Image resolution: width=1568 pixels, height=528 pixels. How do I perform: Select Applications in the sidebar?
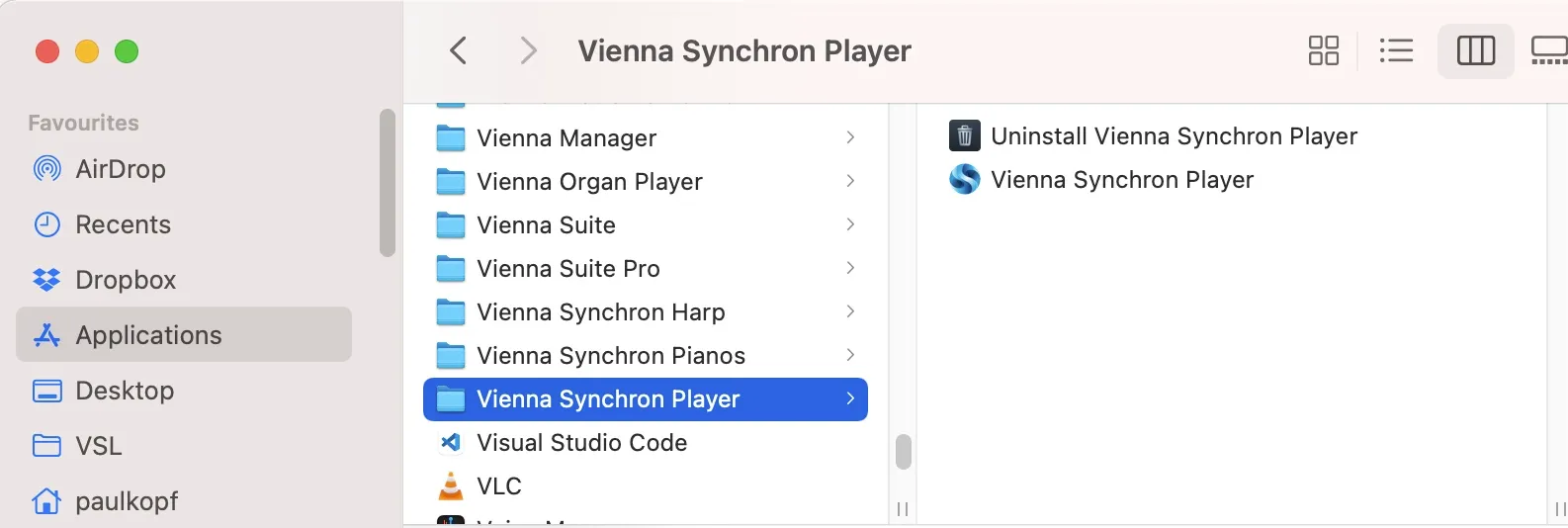click(148, 335)
